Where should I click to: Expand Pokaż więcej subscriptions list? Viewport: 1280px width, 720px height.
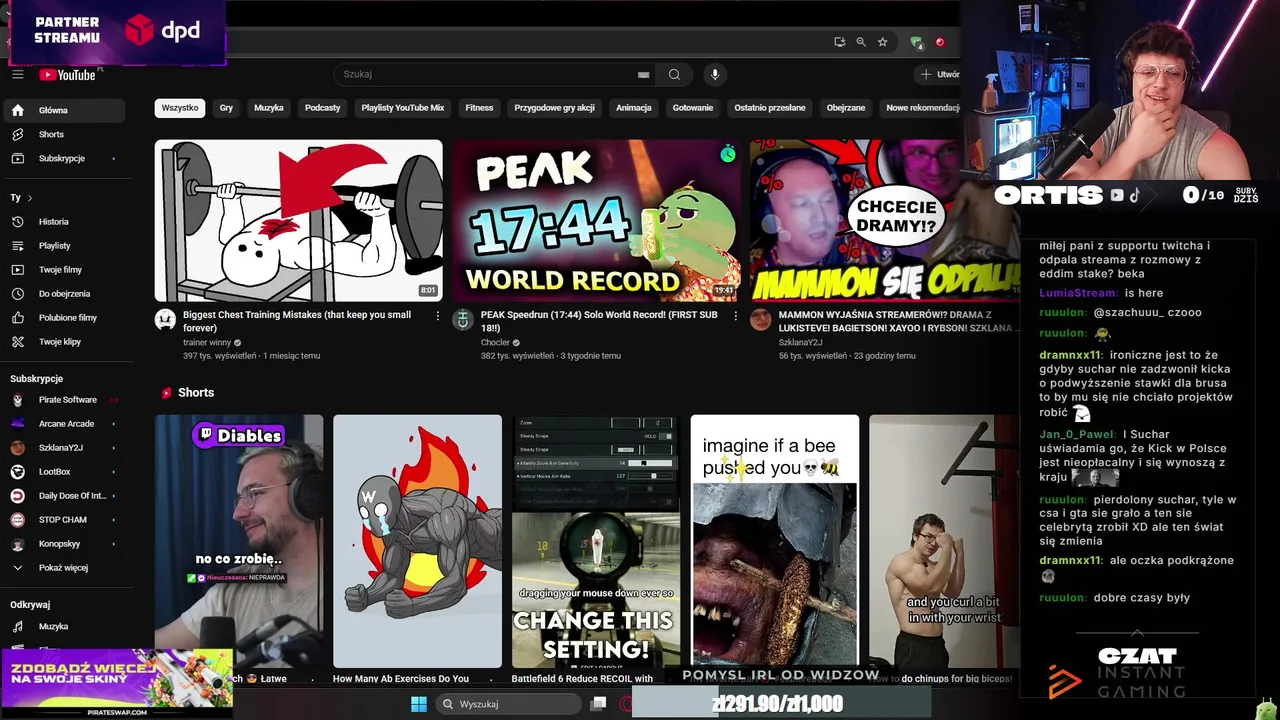click(x=63, y=567)
